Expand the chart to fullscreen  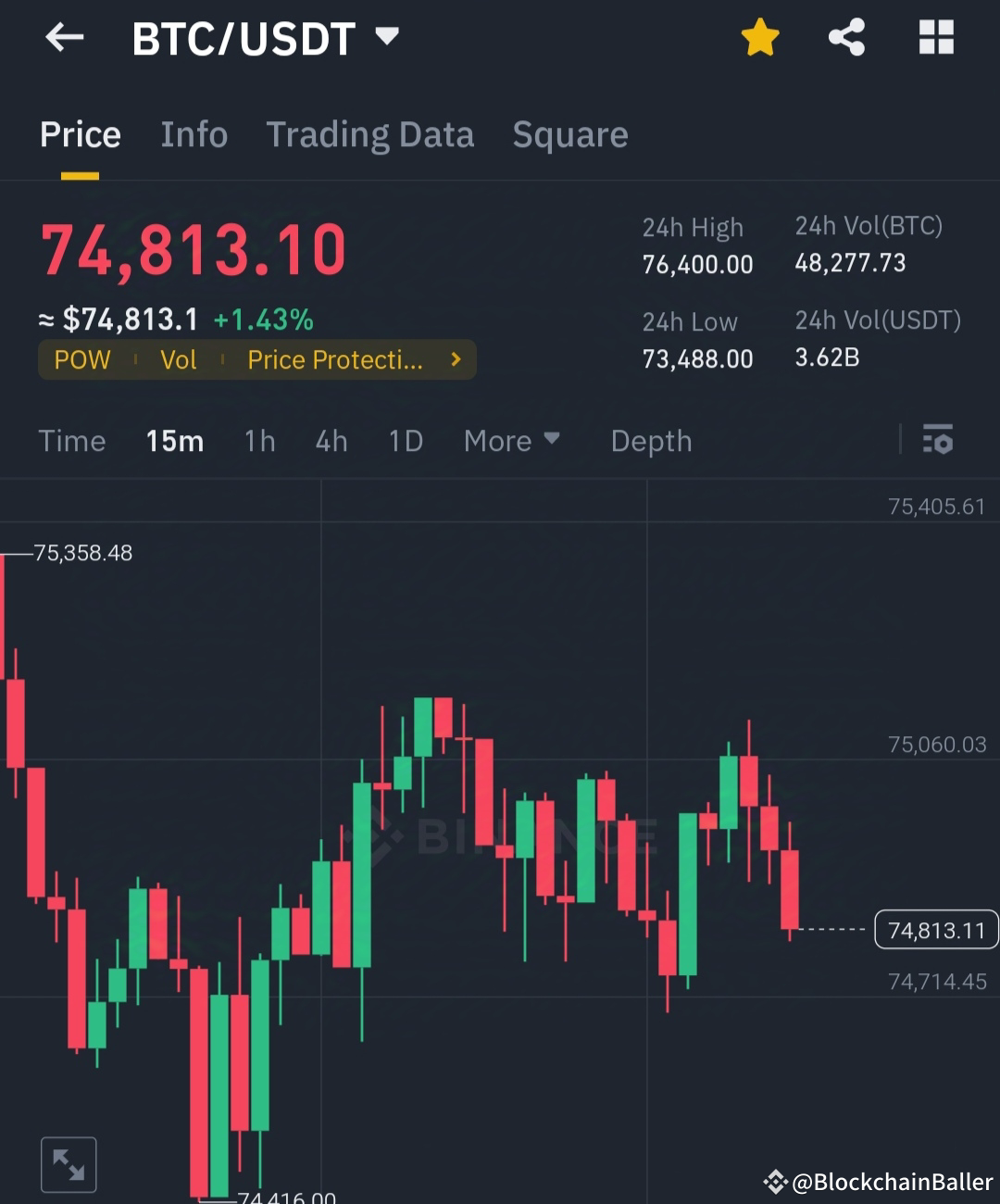[69, 1163]
